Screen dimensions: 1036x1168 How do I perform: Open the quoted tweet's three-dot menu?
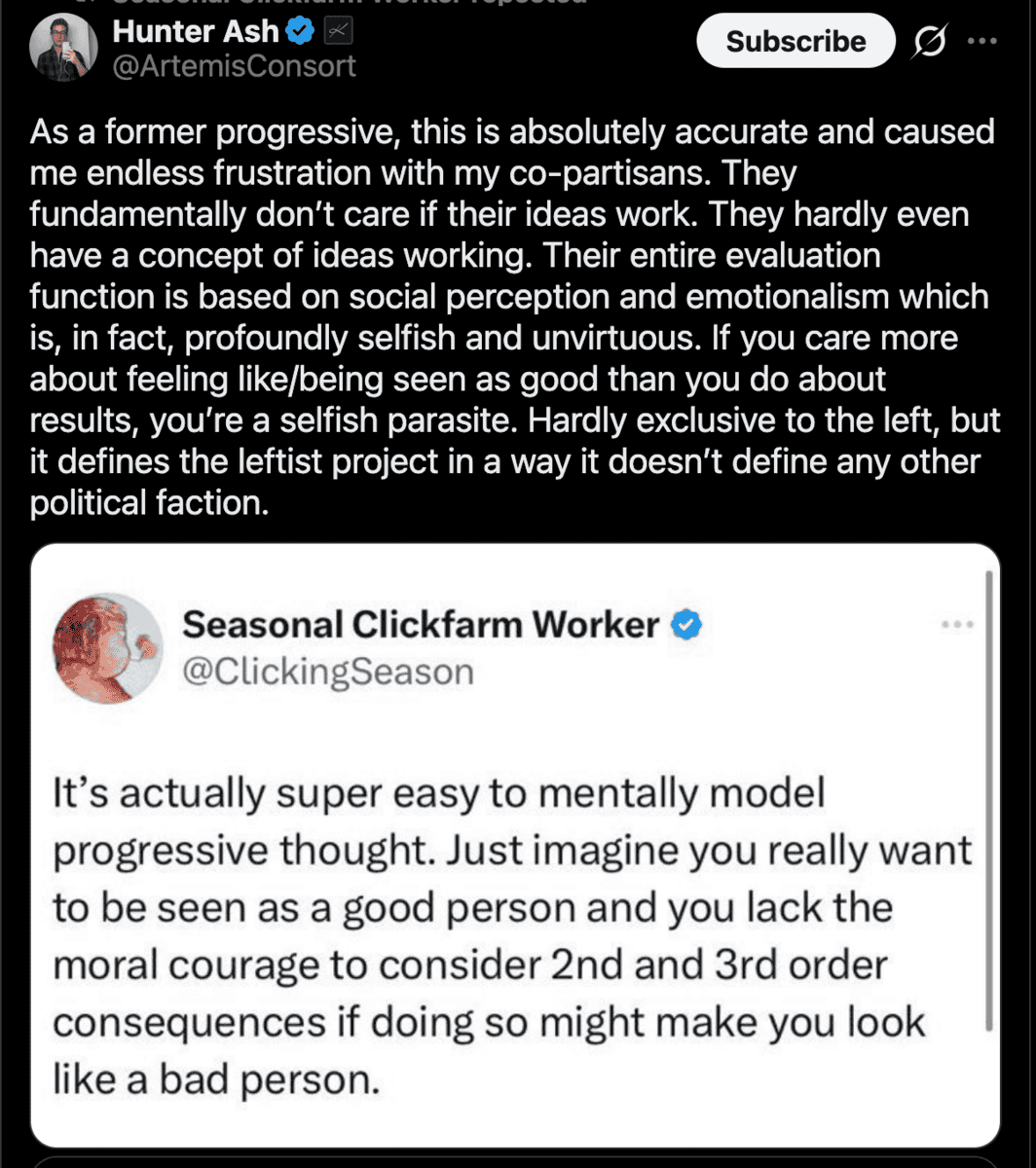click(958, 623)
